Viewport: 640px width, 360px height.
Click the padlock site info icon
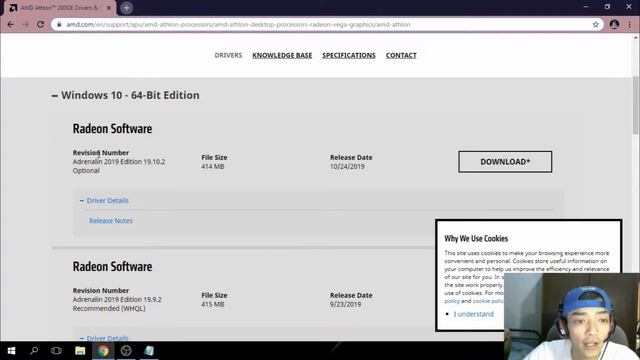pyautogui.click(x=59, y=24)
